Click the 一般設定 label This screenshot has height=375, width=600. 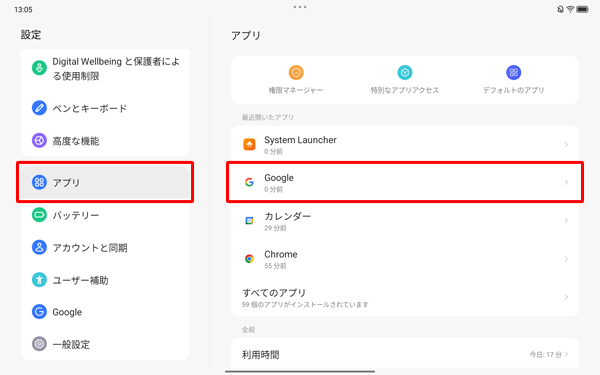tap(71, 344)
